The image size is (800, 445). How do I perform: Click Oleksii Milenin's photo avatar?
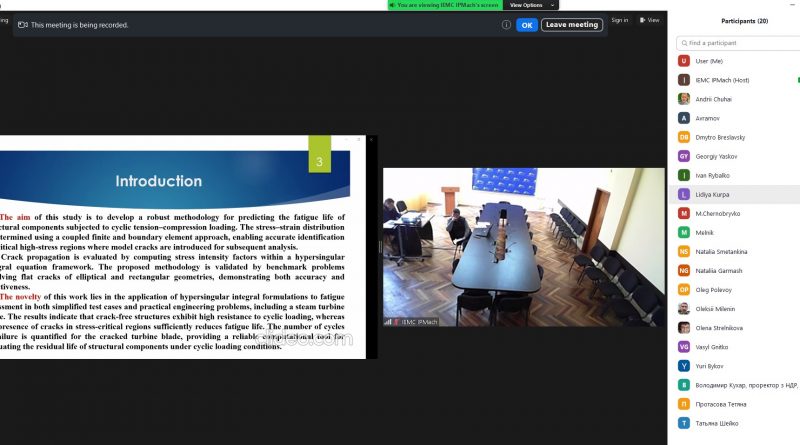click(684, 309)
